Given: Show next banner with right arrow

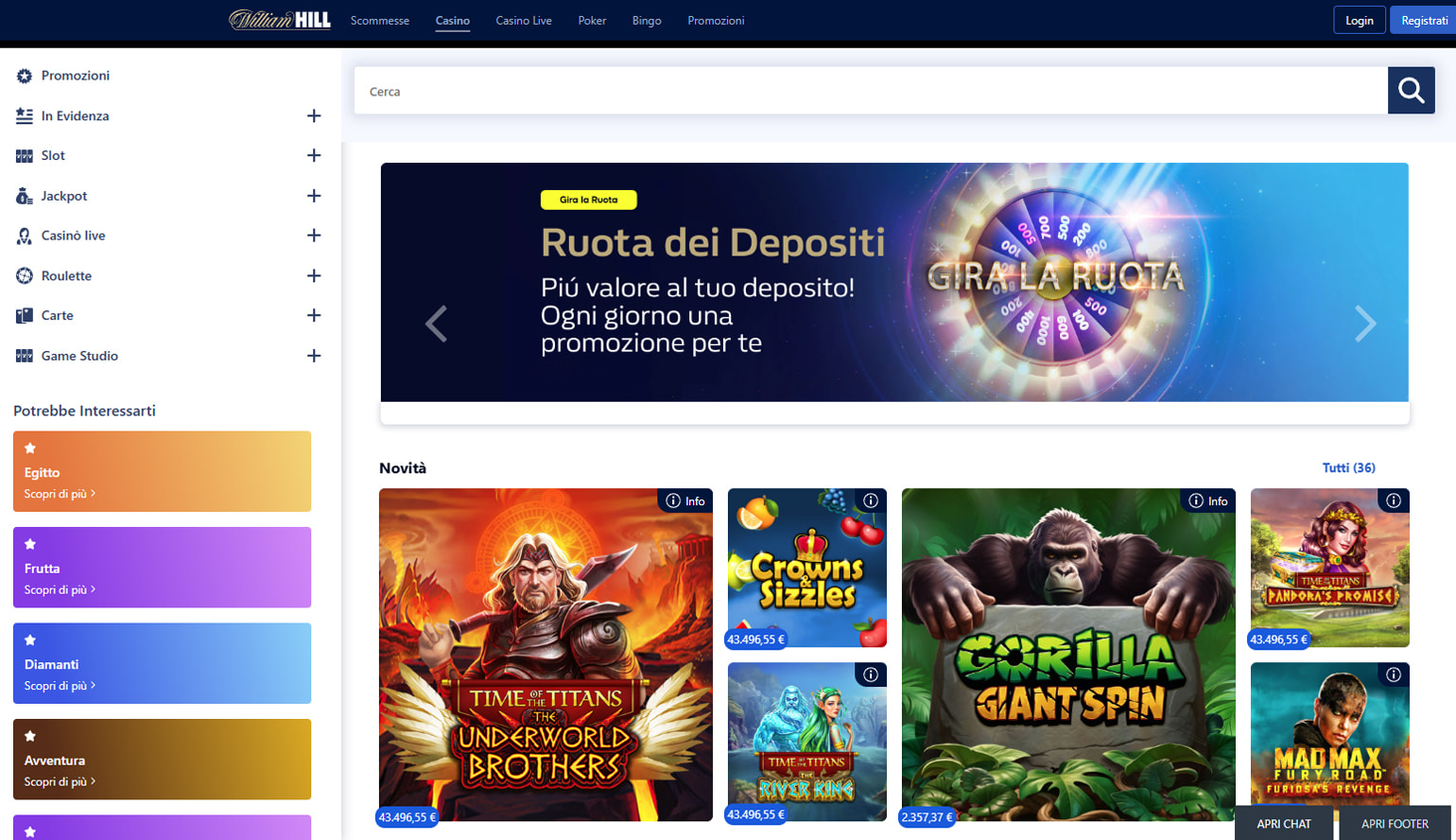Looking at the screenshot, I should [1364, 324].
